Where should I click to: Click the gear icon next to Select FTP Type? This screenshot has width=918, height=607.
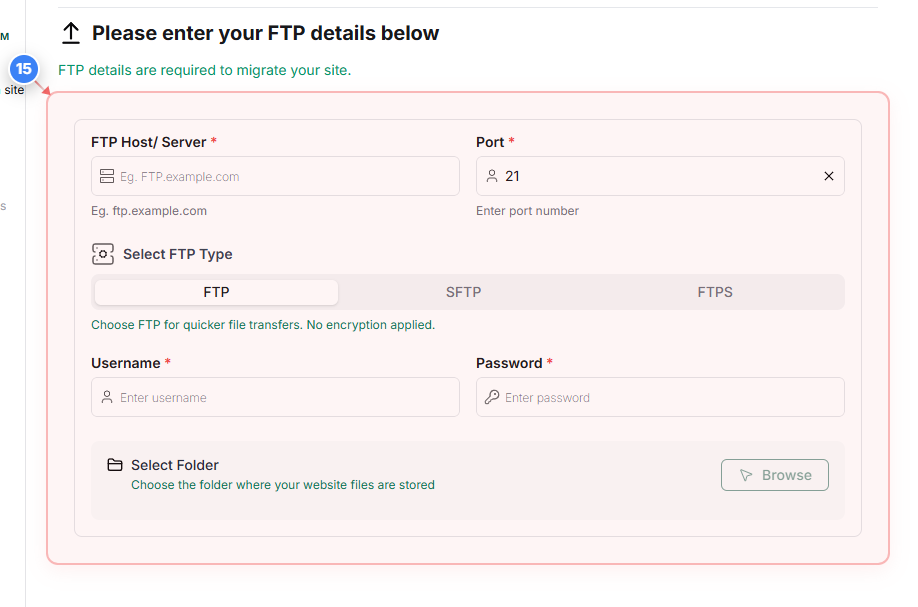click(103, 254)
